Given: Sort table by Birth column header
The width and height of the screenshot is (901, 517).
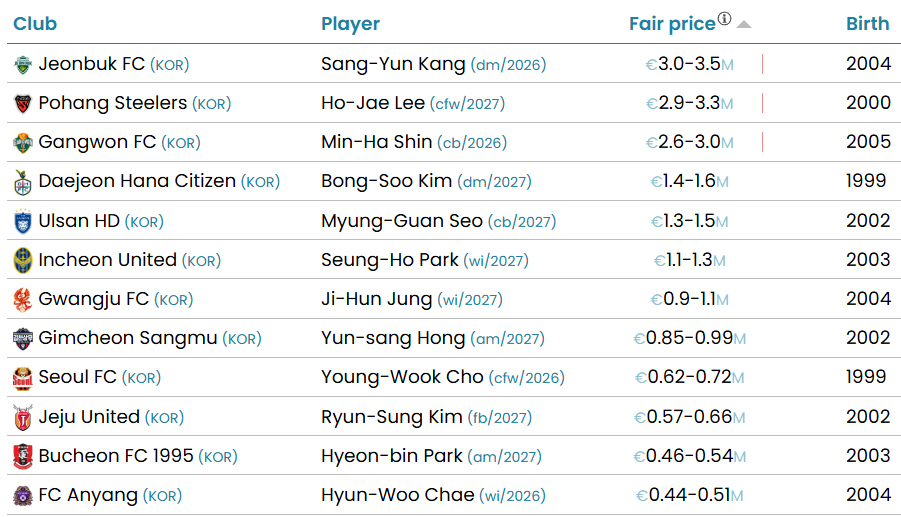Looking at the screenshot, I should (x=867, y=24).
